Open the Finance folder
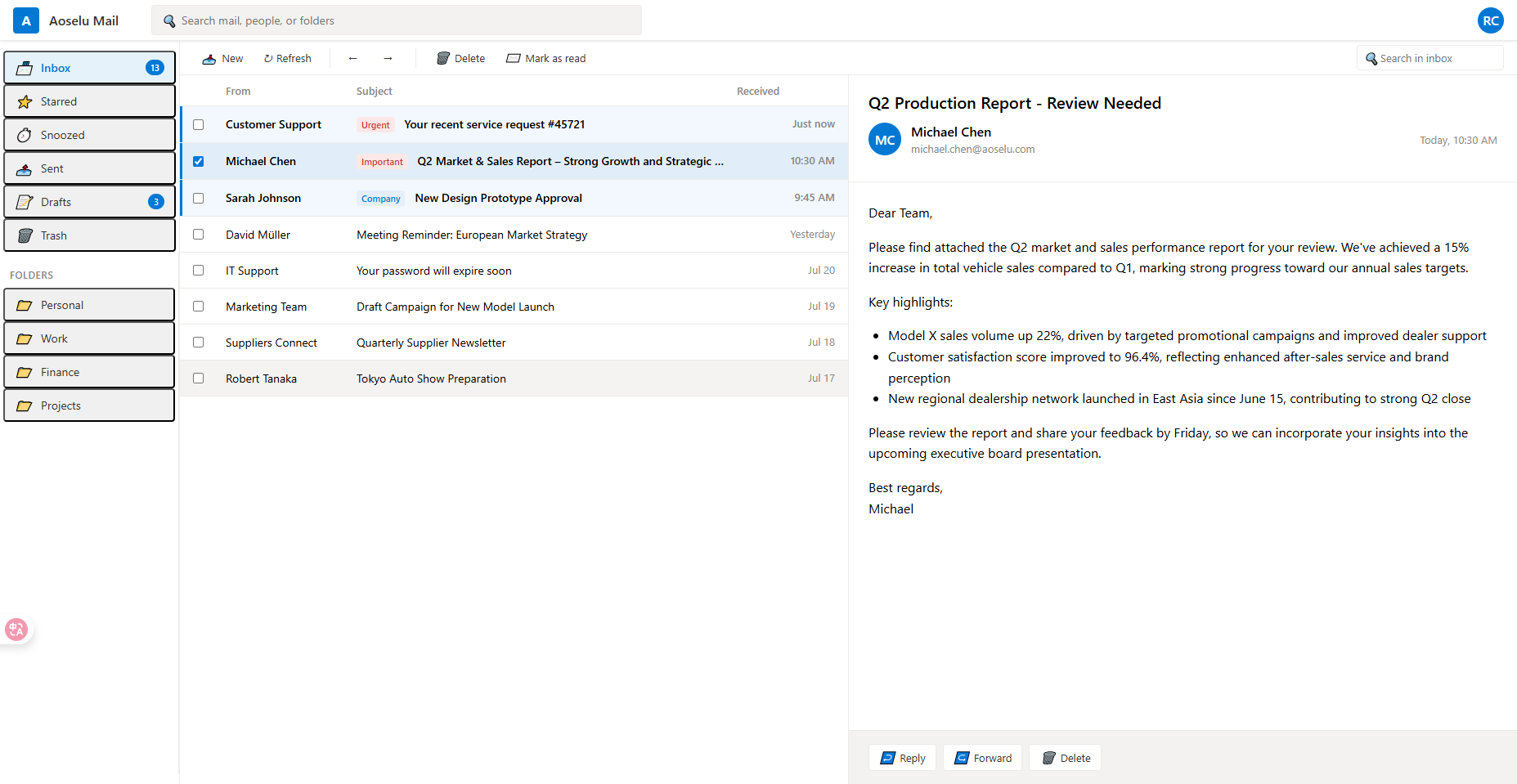Viewport: 1517px width, 784px height. point(89,372)
